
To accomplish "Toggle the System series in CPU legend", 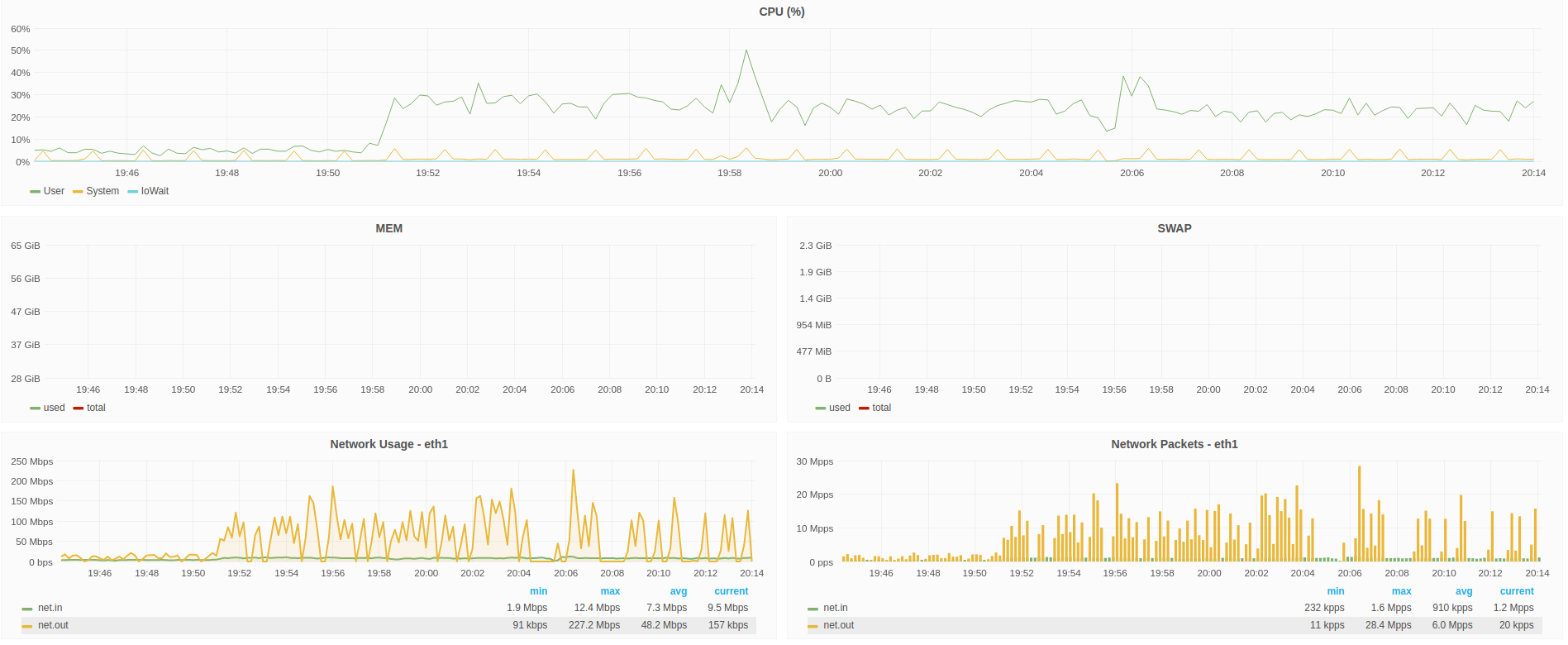I will 102,191.
